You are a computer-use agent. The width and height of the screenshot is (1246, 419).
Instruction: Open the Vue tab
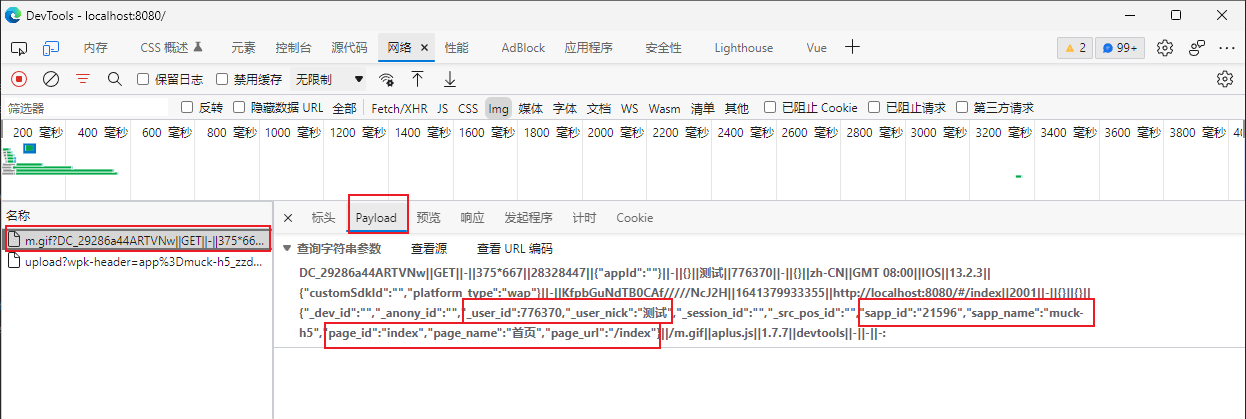coord(816,48)
